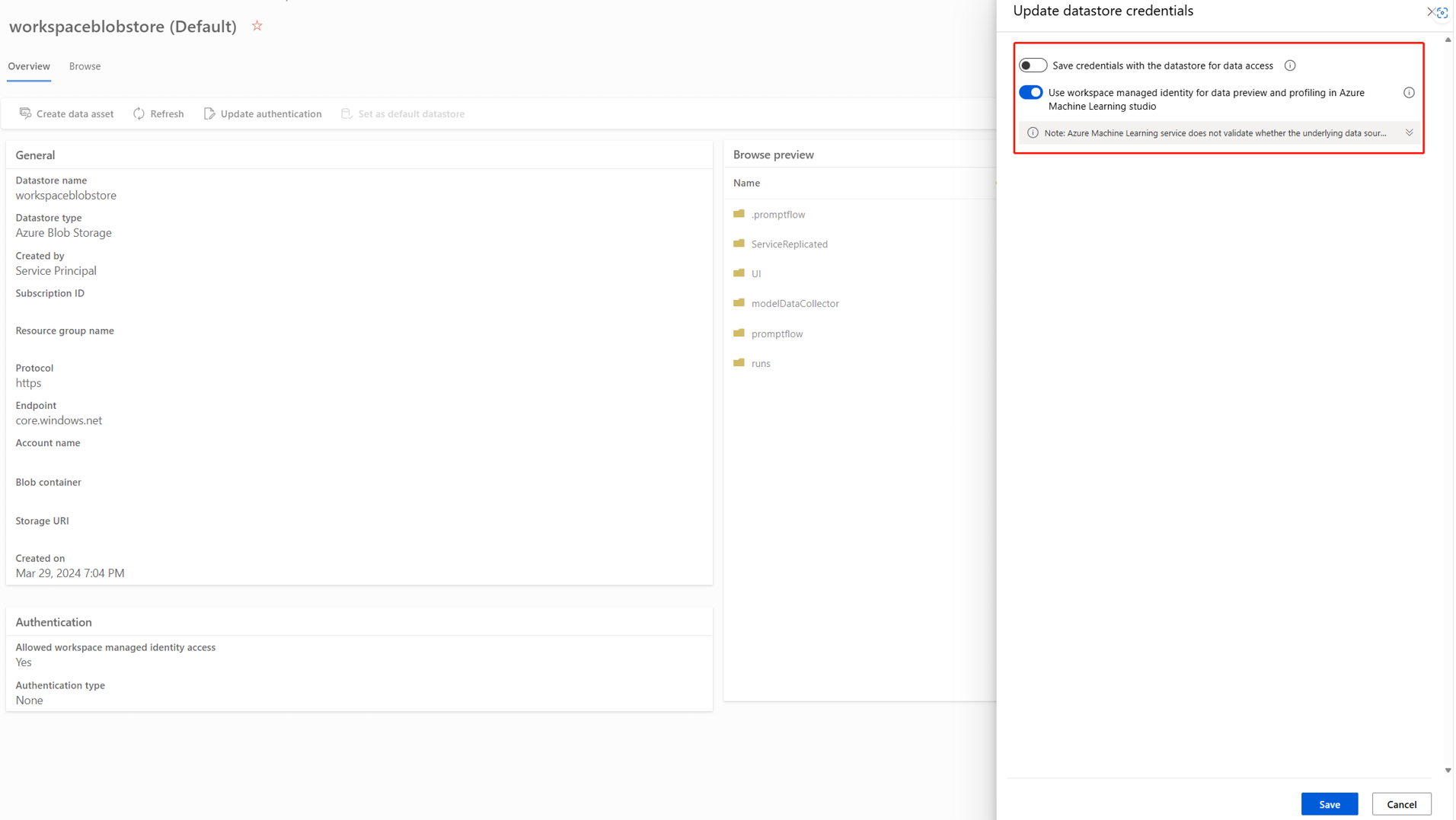Click the info icon in the Note banner
Viewport: 1456px width, 820px height.
point(1033,132)
